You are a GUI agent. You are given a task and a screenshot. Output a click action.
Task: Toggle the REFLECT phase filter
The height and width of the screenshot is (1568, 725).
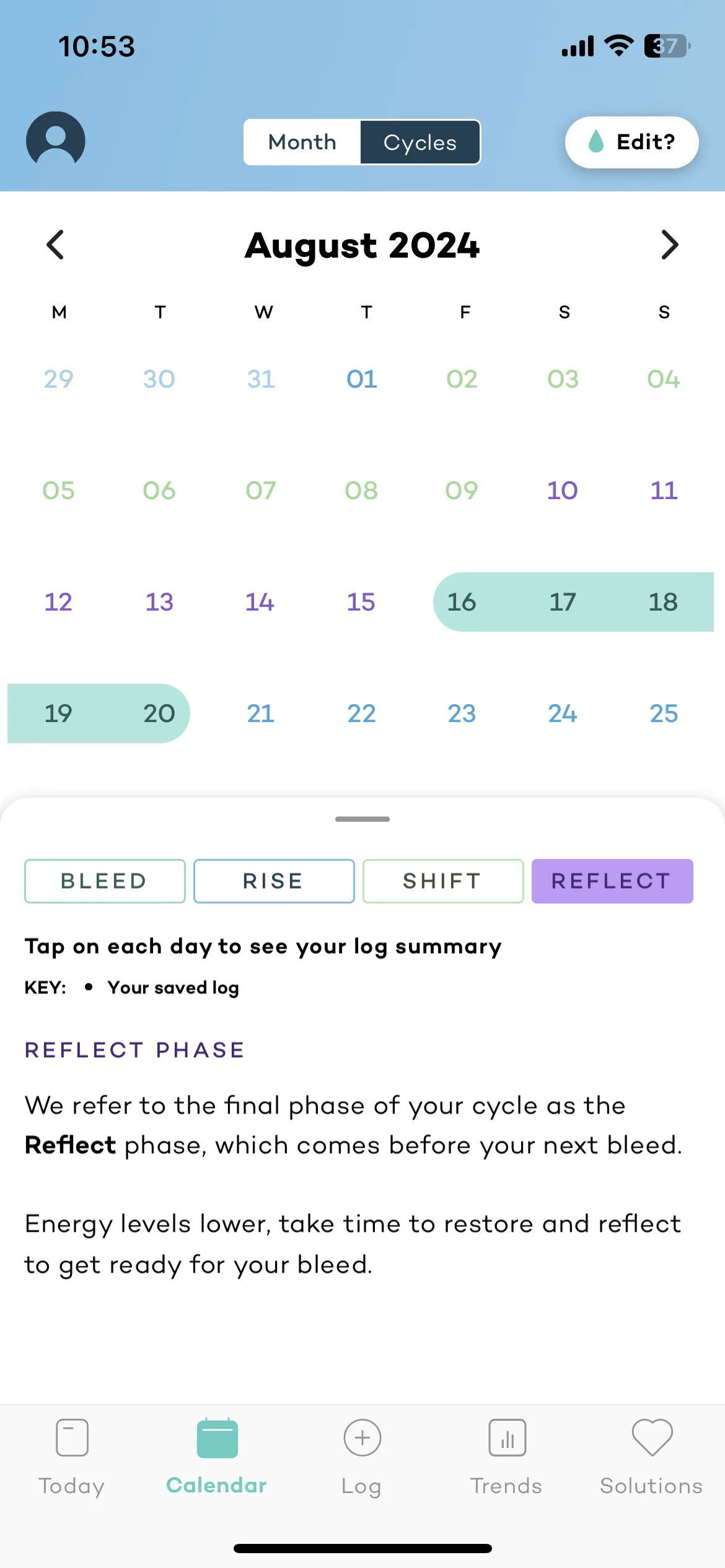pos(612,881)
